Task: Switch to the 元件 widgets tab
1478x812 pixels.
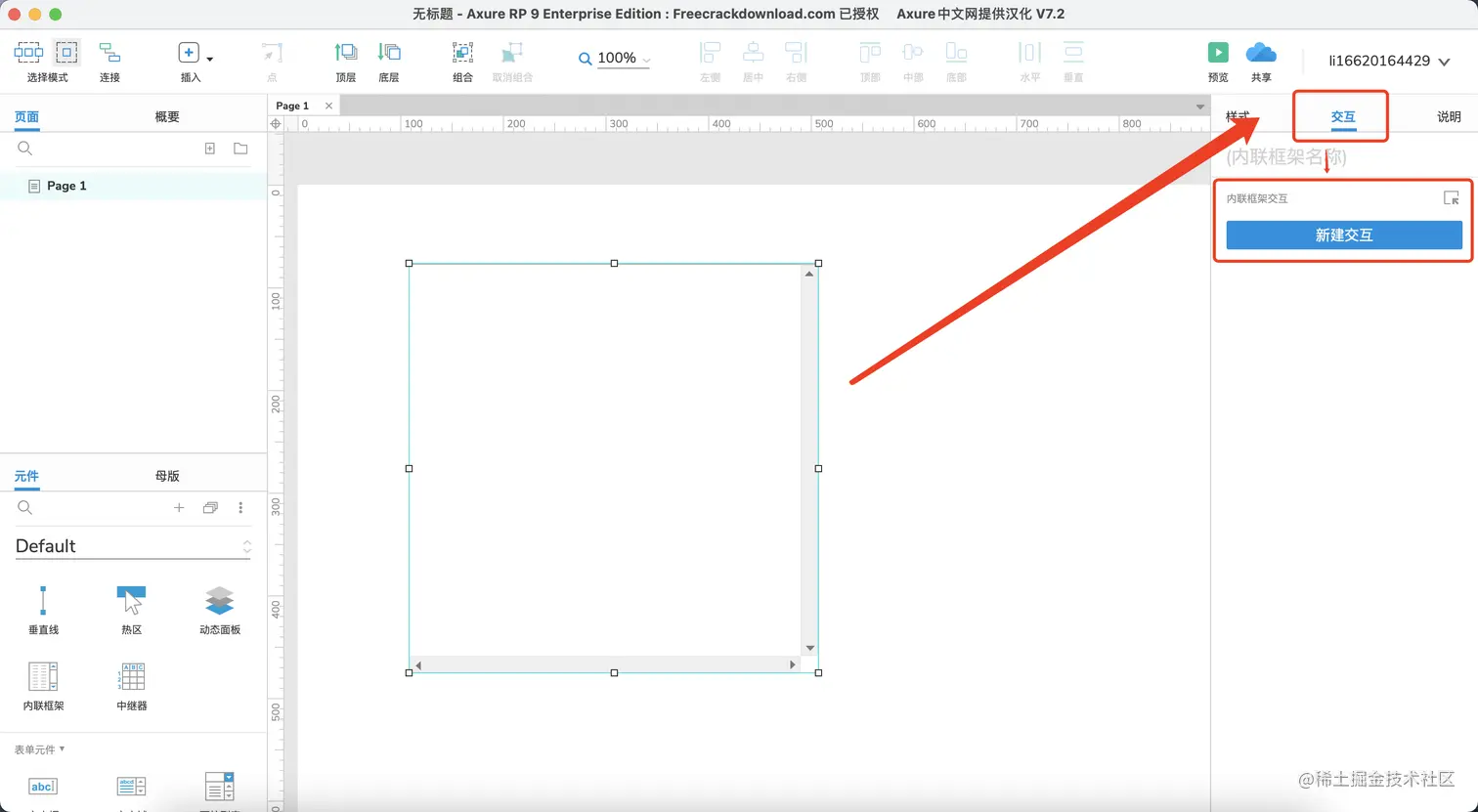Action: (26, 476)
